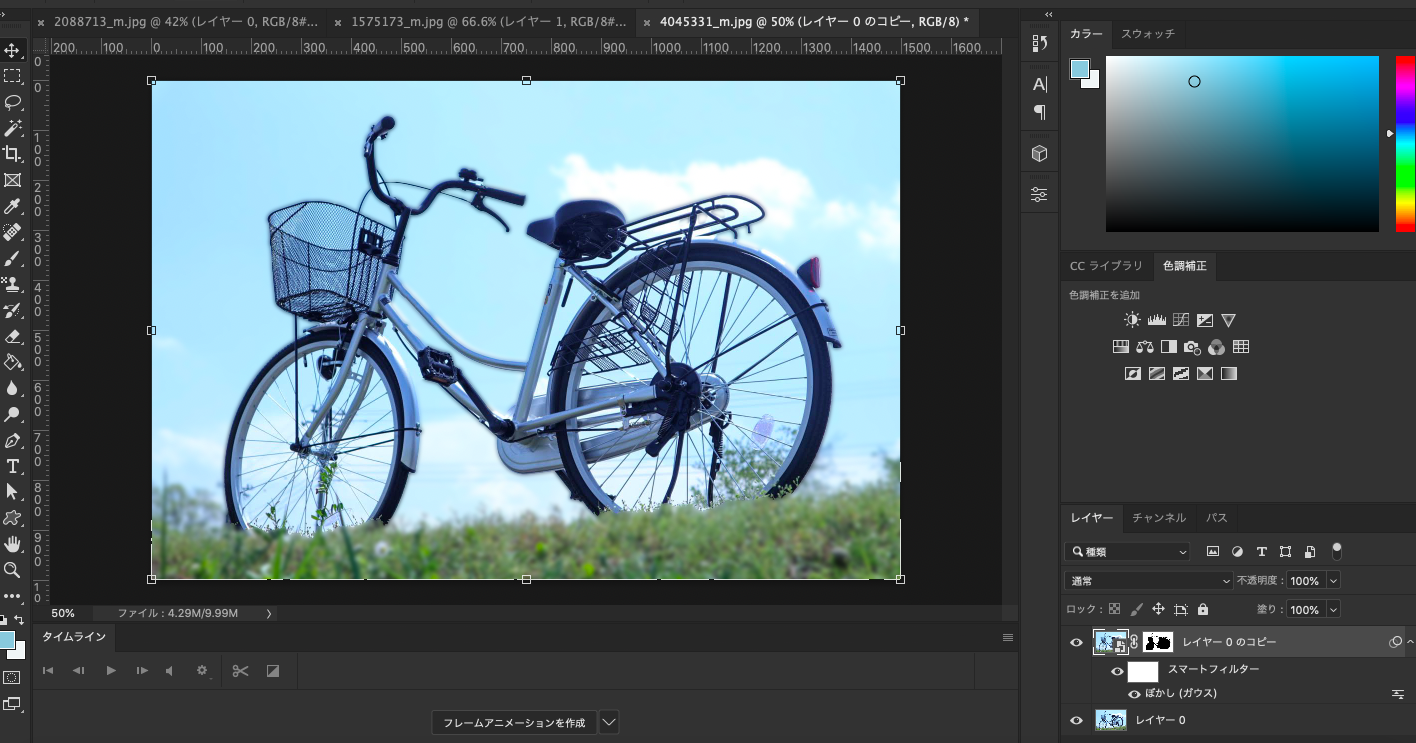
Task: Toggle lock transparent pixels
Action: click(1114, 609)
